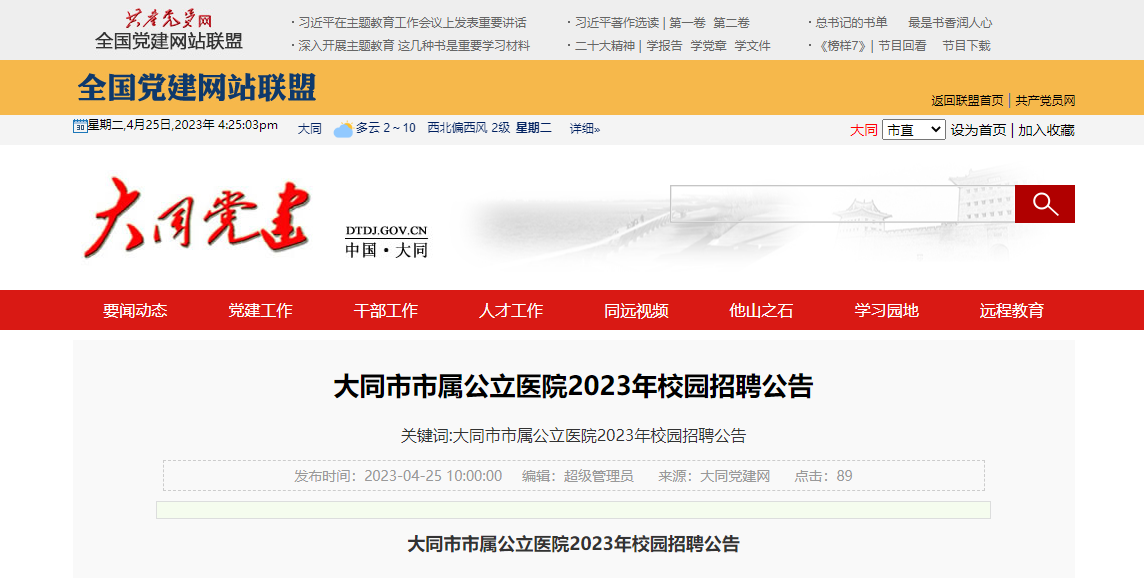The height and width of the screenshot is (578, 1144).
Task: Click the 大同 city name in weather bar
Action: (309, 128)
